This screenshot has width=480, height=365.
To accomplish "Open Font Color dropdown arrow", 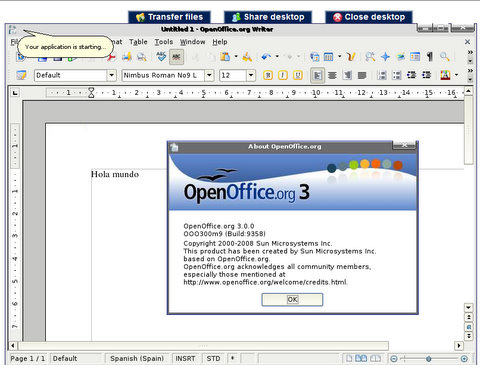I will (x=457, y=75).
